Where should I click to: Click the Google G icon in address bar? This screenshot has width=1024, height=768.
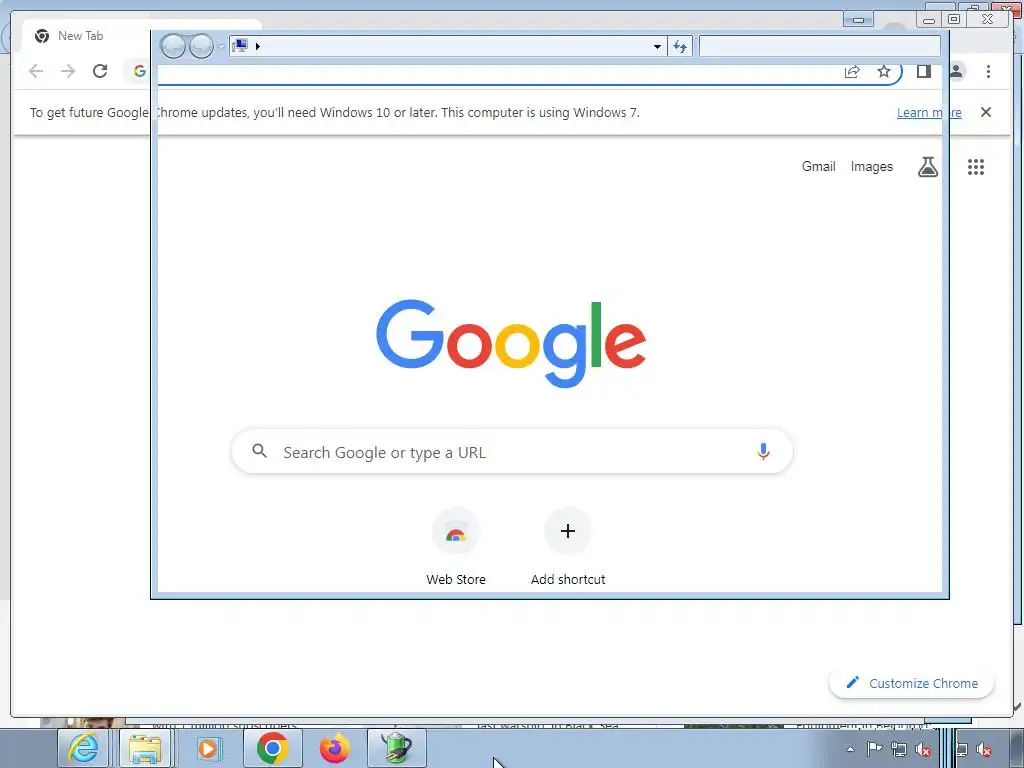(140, 71)
